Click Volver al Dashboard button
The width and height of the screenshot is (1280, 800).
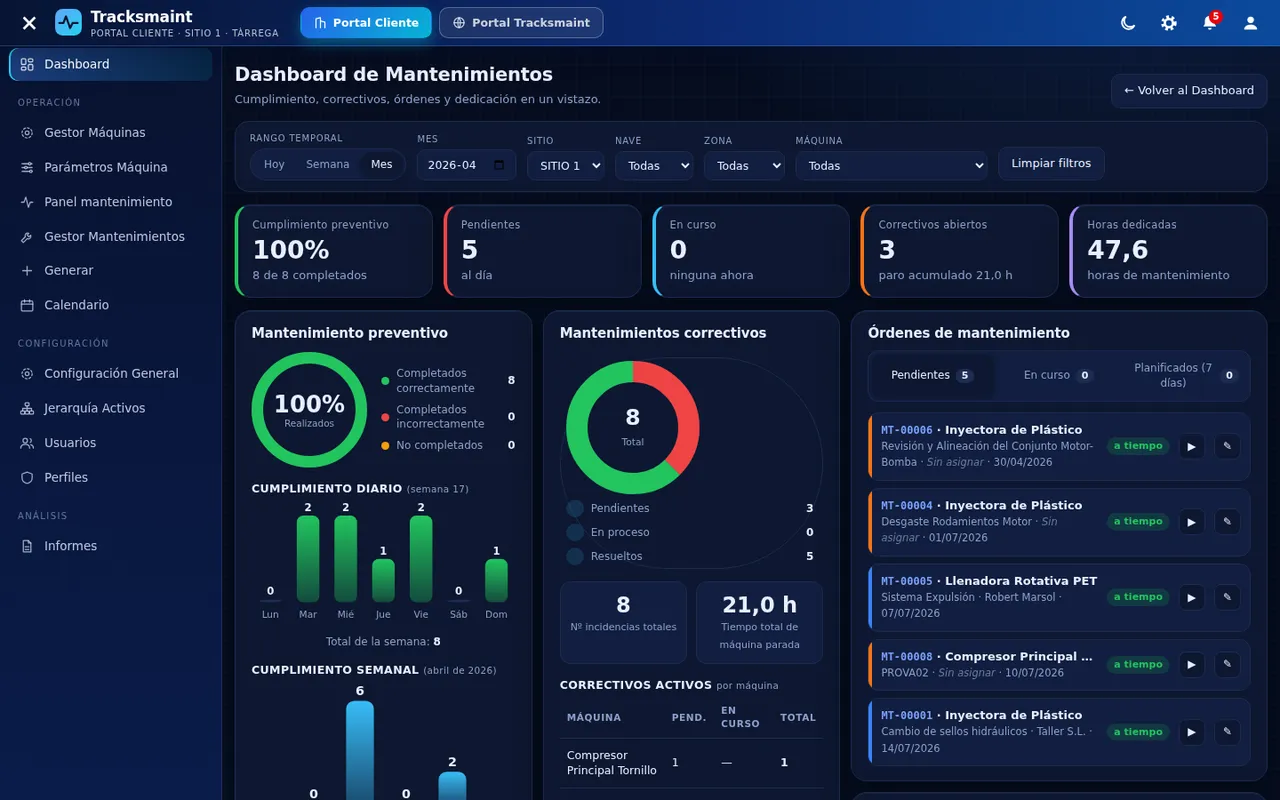pyautogui.click(x=1189, y=90)
